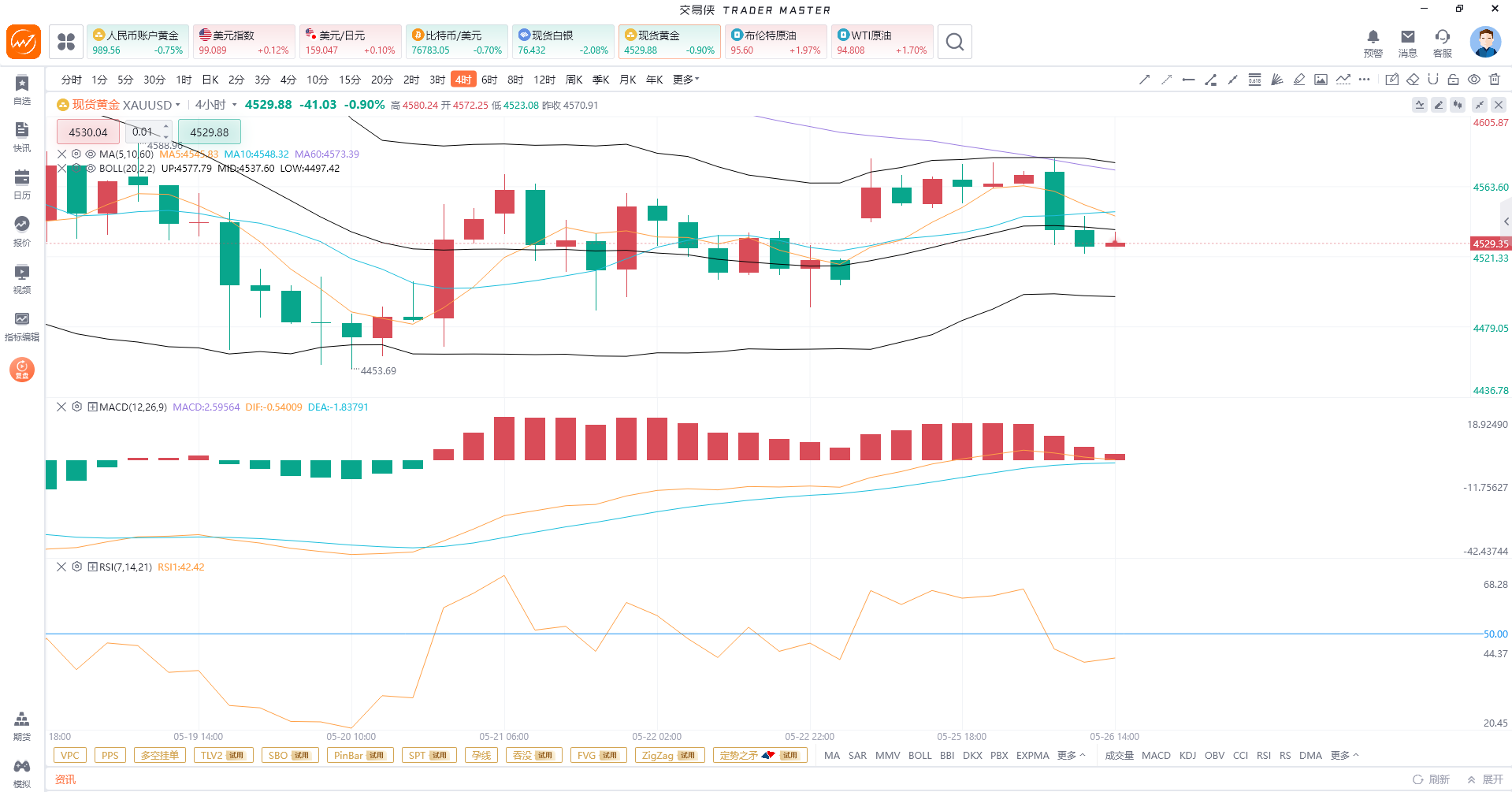Select the Gann fan drawing tool
The image size is (1512, 792).
[1276, 80]
